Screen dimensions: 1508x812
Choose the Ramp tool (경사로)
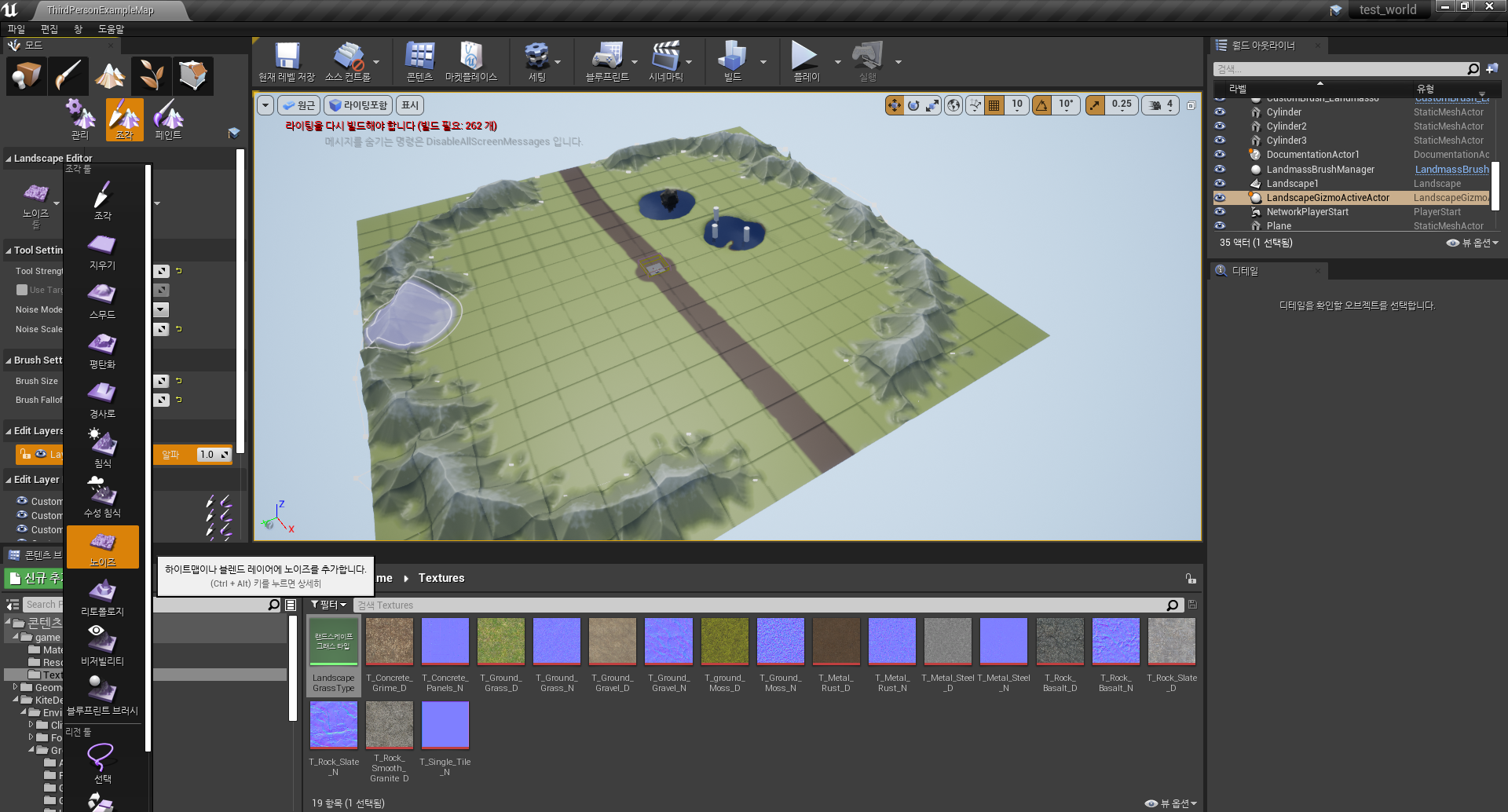[x=103, y=400]
